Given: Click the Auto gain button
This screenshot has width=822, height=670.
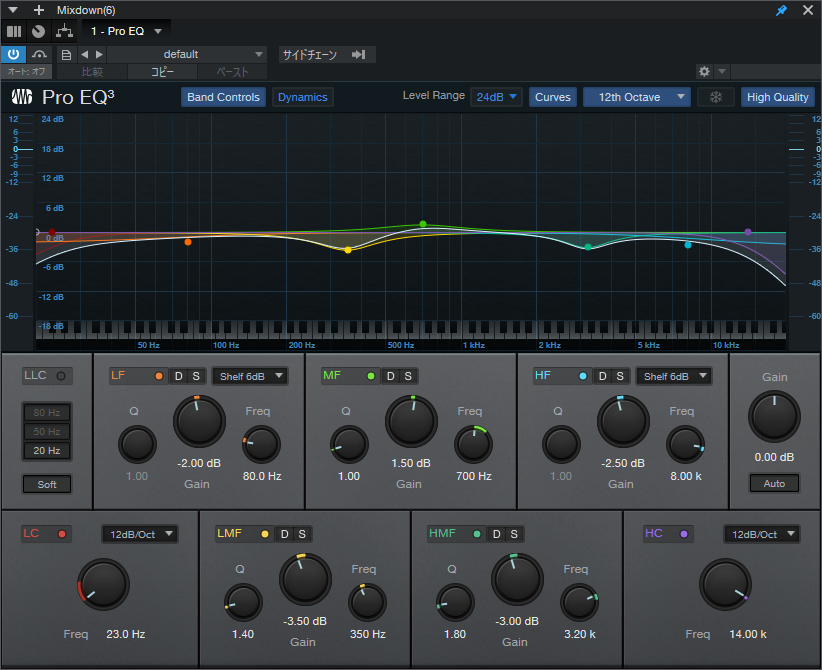Looking at the screenshot, I should tap(774, 483).
